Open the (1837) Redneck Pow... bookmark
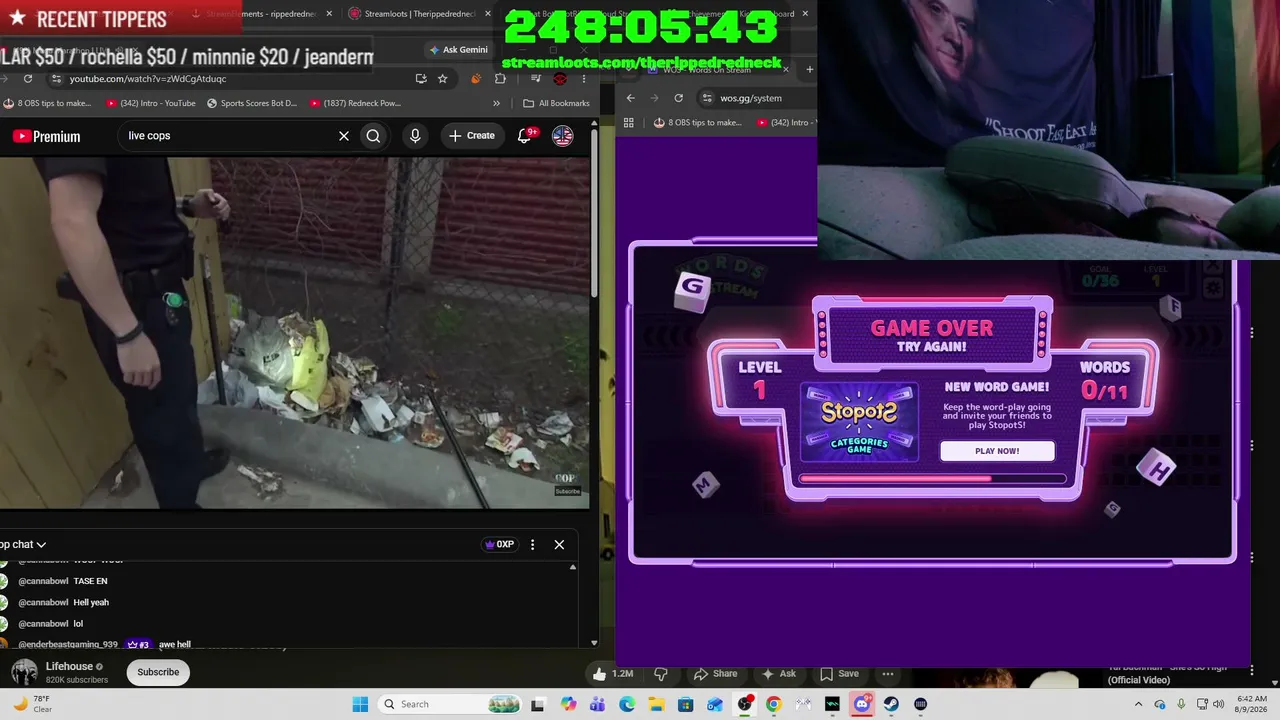This screenshot has width=1280, height=720. 355,103
